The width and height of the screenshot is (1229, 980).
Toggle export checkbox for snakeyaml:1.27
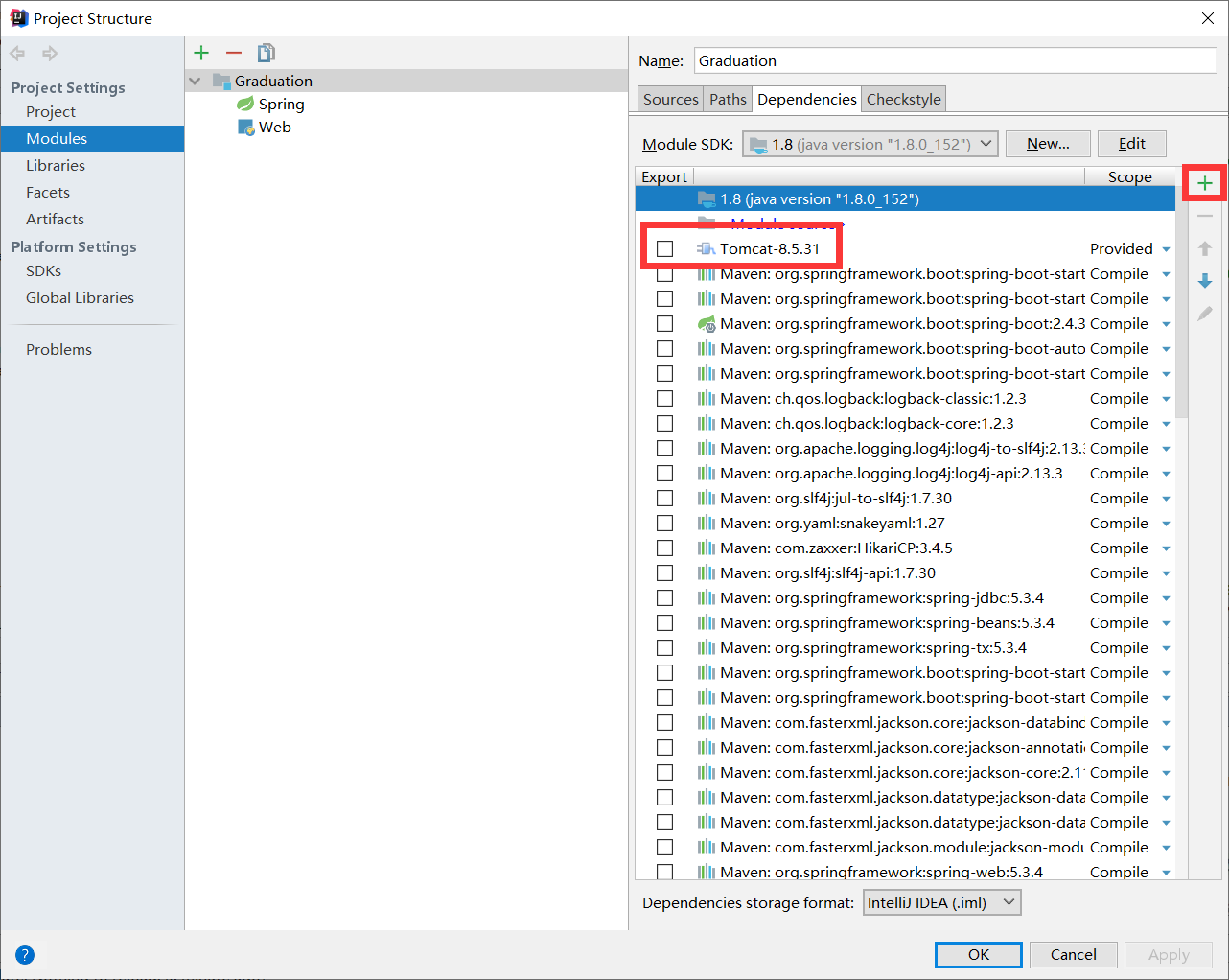(x=664, y=523)
